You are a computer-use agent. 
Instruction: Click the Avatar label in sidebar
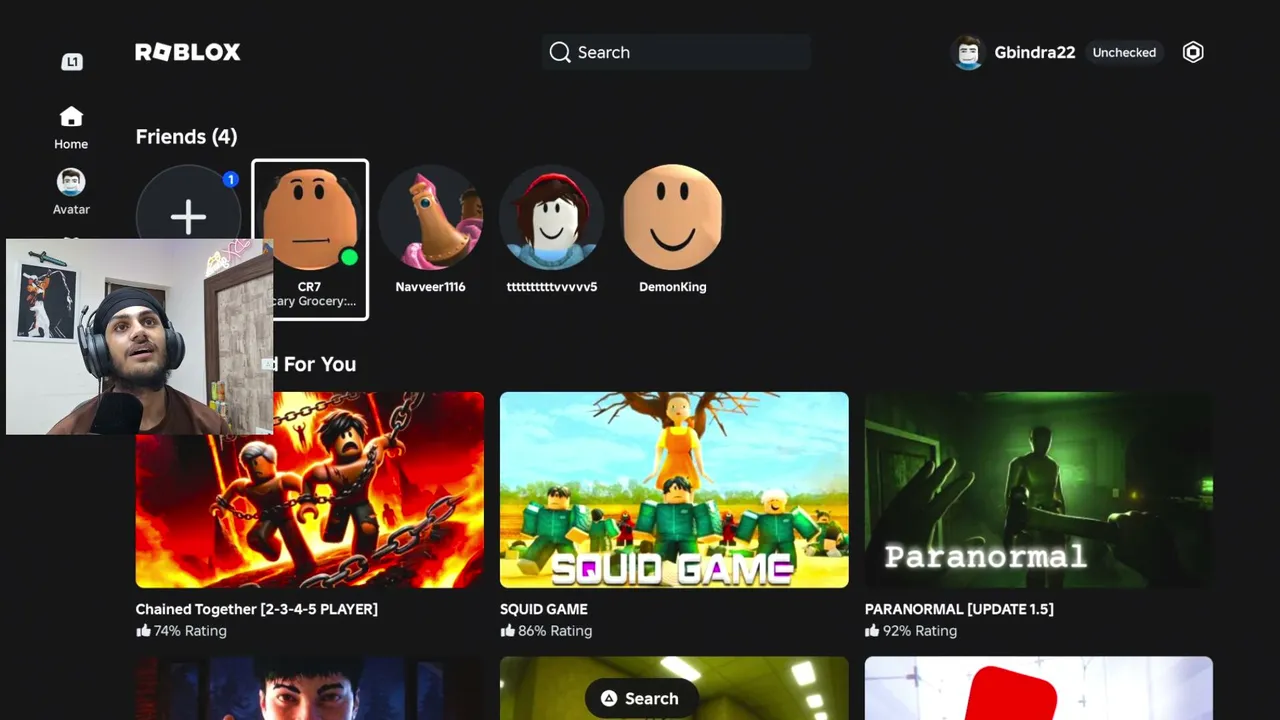pos(71,209)
